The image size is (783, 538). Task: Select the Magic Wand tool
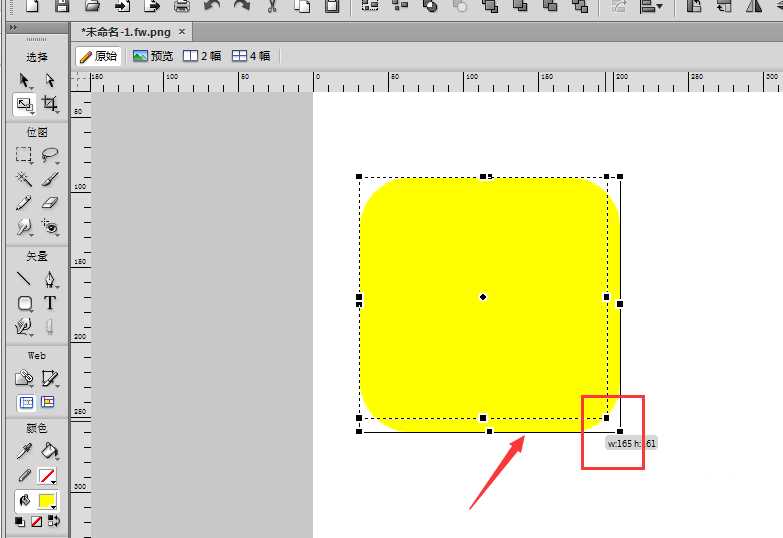click(x=24, y=179)
